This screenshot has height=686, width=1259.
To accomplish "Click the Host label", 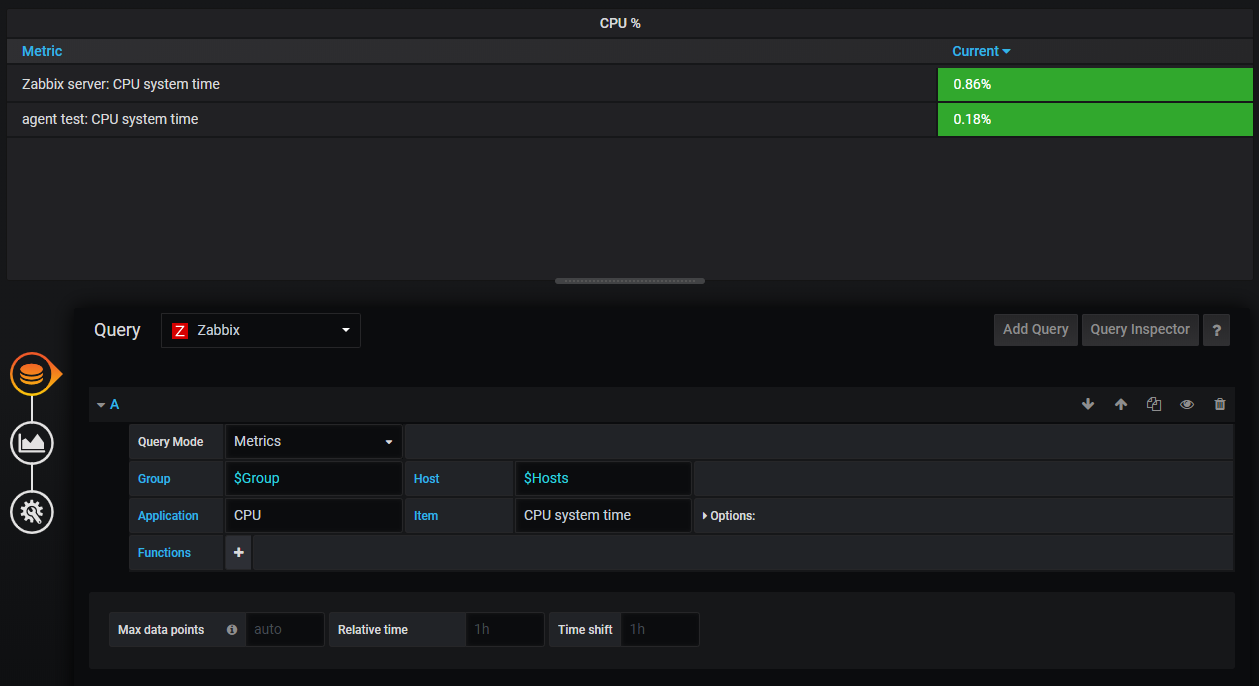I will (427, 479).
